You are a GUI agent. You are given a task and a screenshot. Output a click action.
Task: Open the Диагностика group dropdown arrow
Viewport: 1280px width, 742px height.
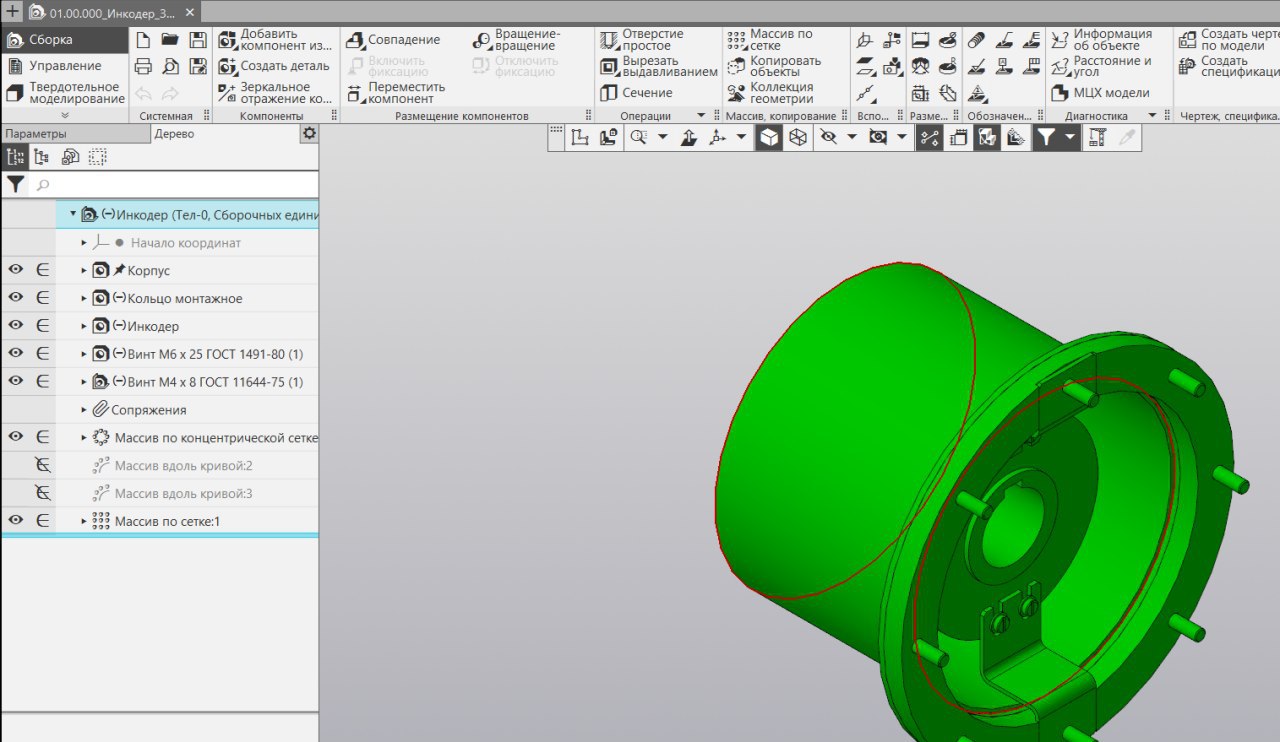(x=1152, y=116)
